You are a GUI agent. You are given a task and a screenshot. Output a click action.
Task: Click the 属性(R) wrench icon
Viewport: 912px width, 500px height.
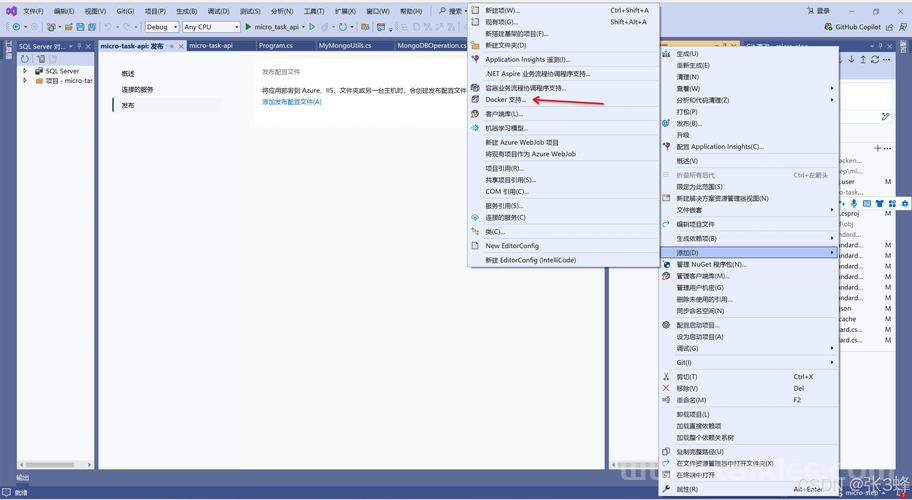tap(666, 489)
